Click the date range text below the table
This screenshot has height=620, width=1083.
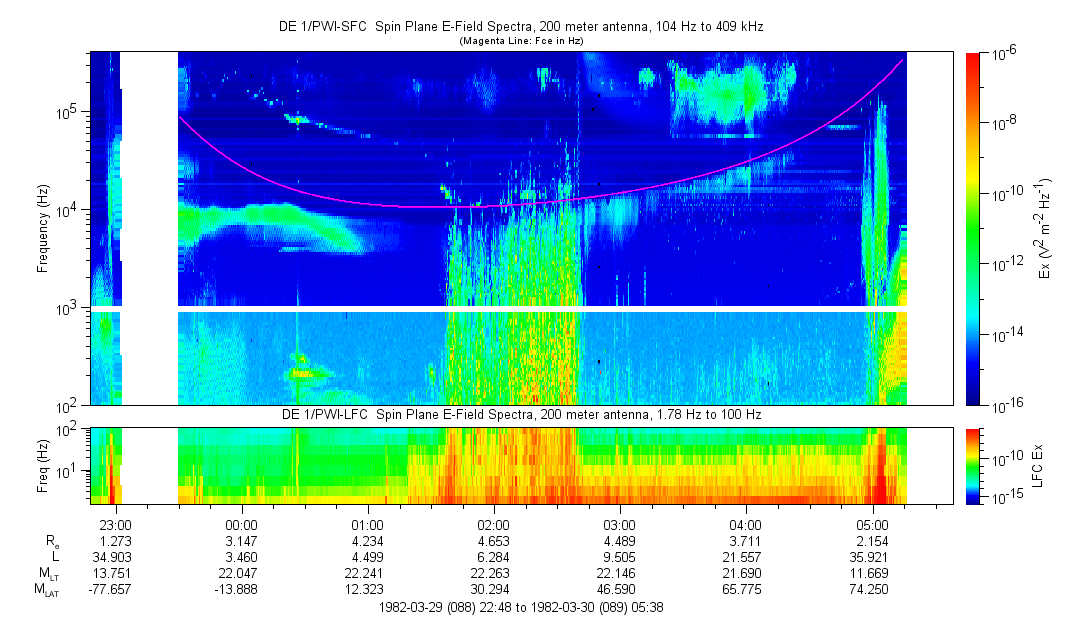coord(520,607)
